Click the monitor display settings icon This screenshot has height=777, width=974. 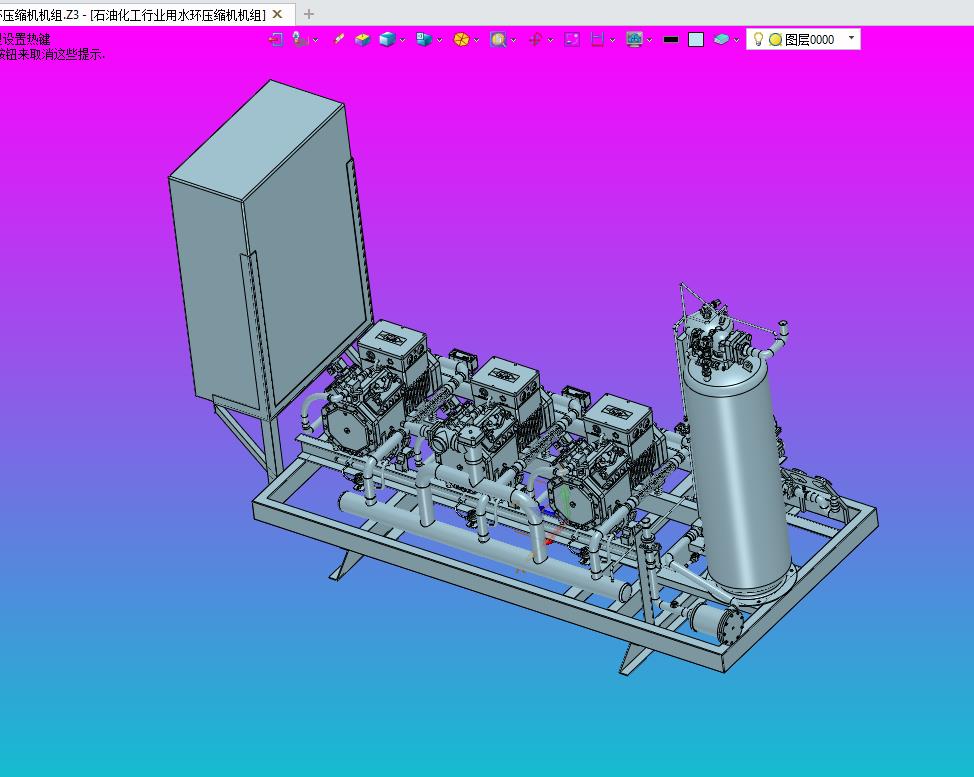633,39
